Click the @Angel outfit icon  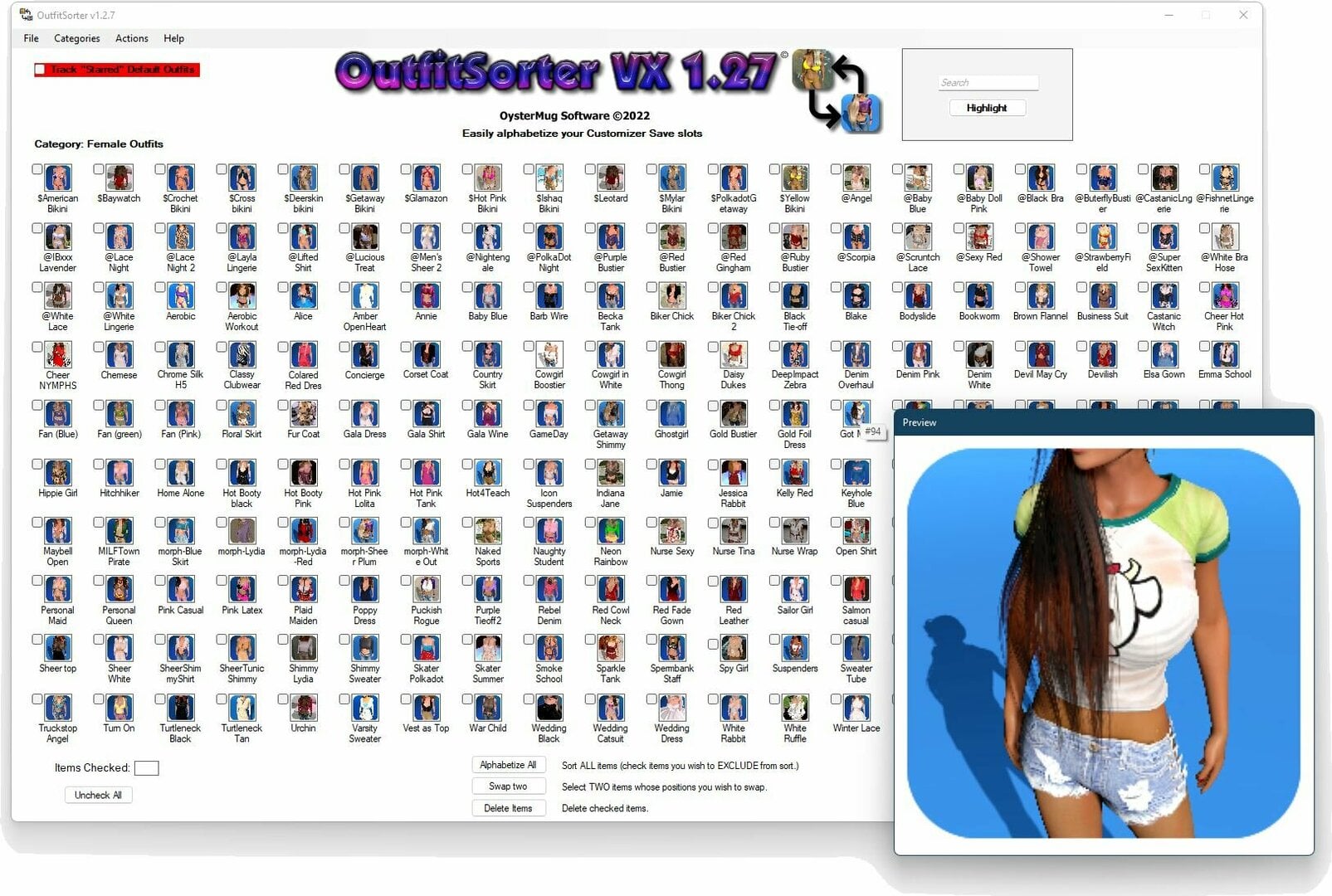pos(856,178)
